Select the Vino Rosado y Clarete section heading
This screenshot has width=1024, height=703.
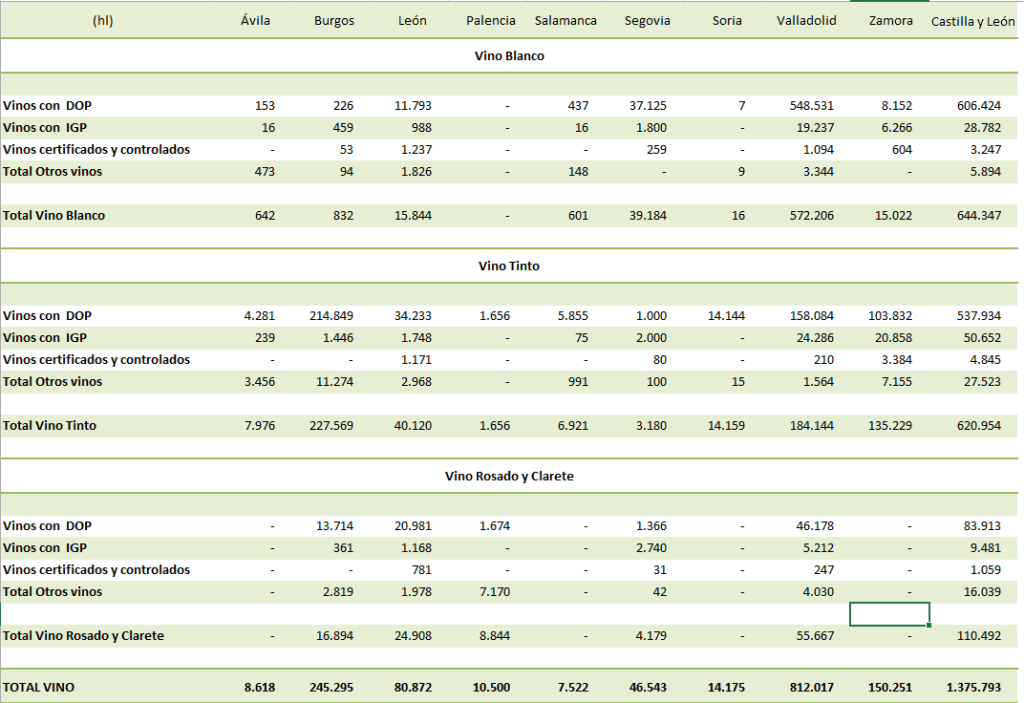tap(509, 476)
